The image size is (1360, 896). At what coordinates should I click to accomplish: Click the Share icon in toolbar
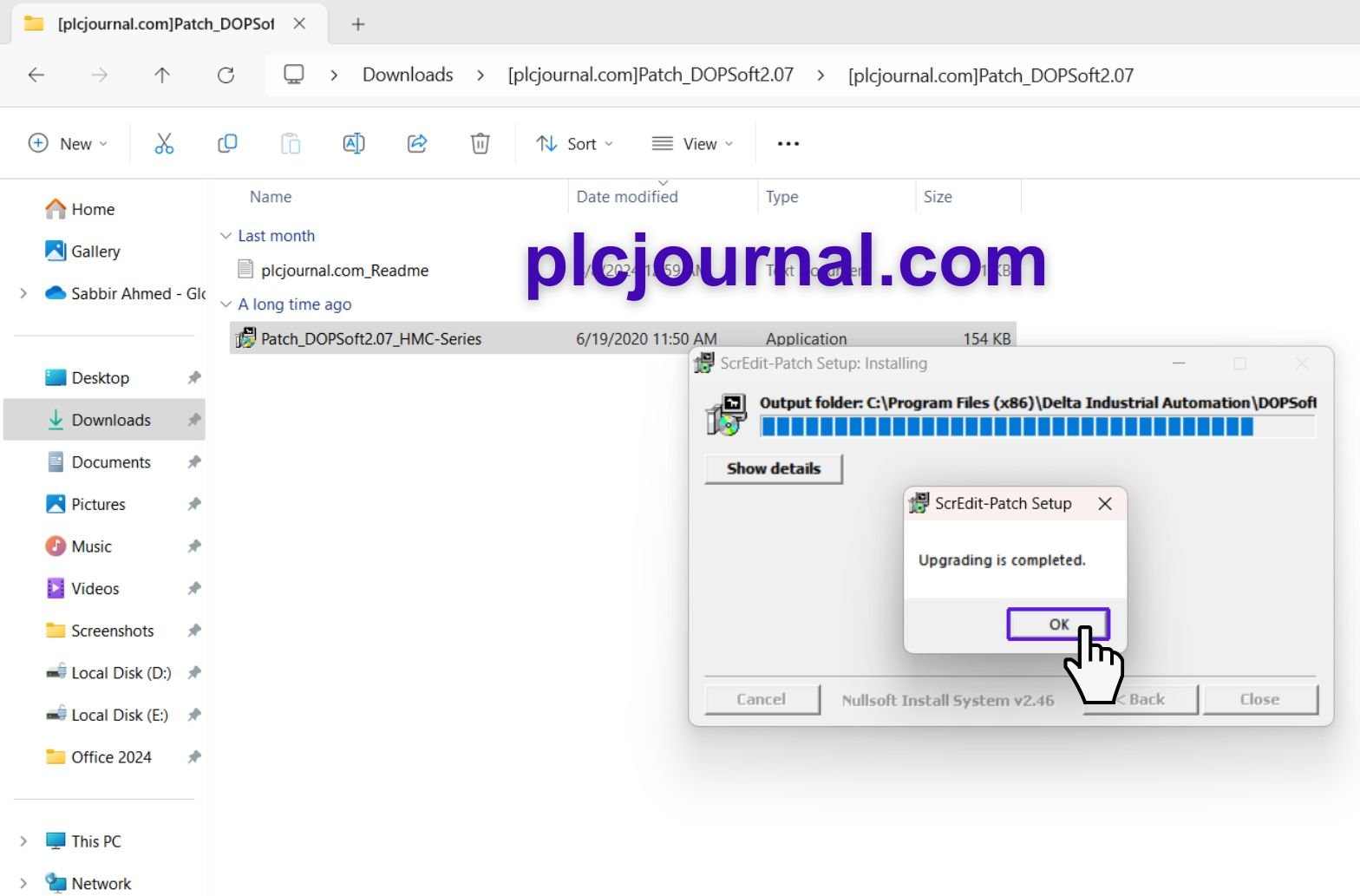[x=417, y=144]
